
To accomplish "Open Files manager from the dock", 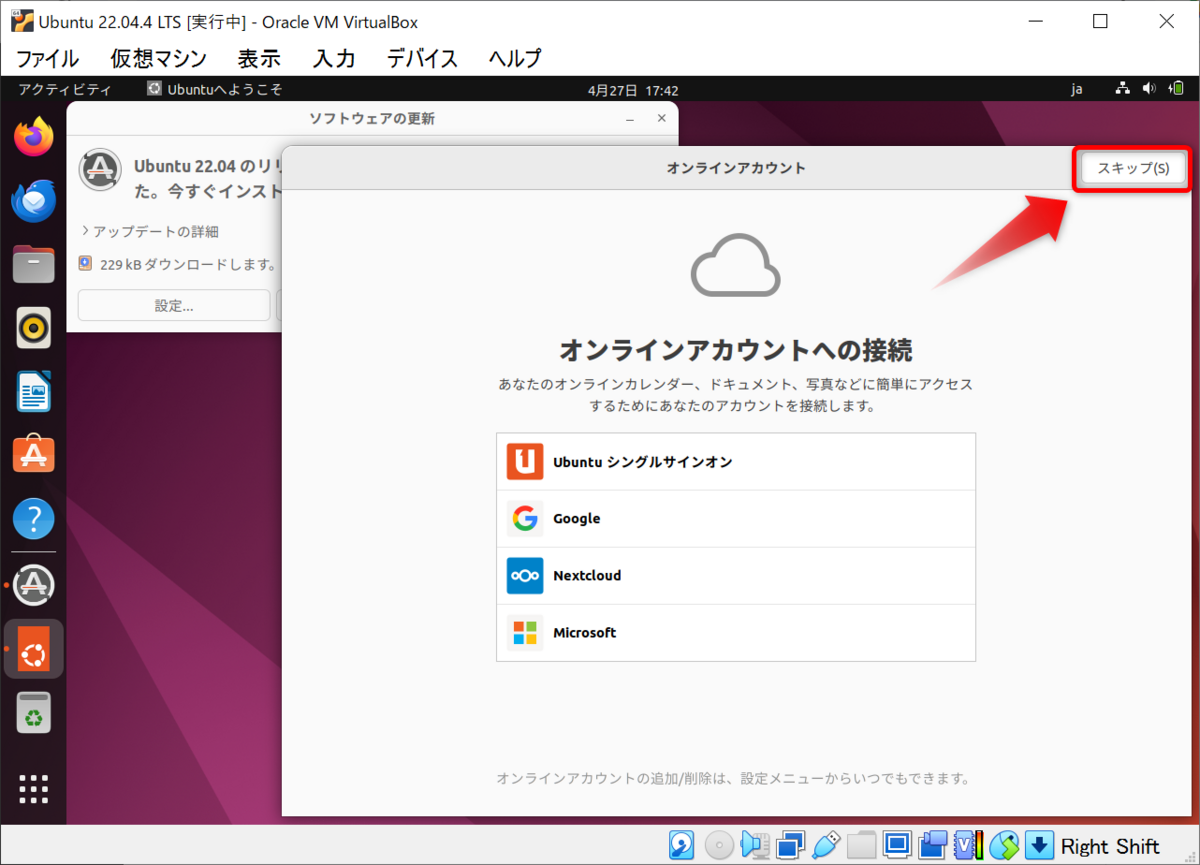I will (34, 264).
